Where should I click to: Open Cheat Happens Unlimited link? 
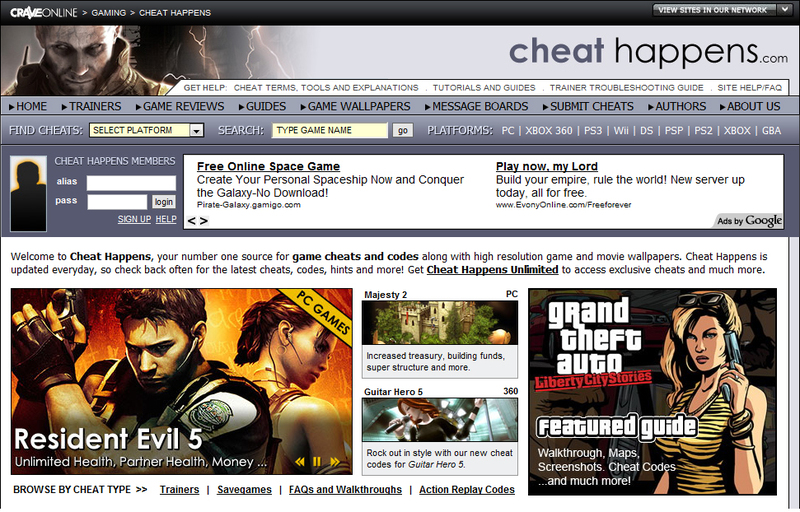tap(492, 270)
